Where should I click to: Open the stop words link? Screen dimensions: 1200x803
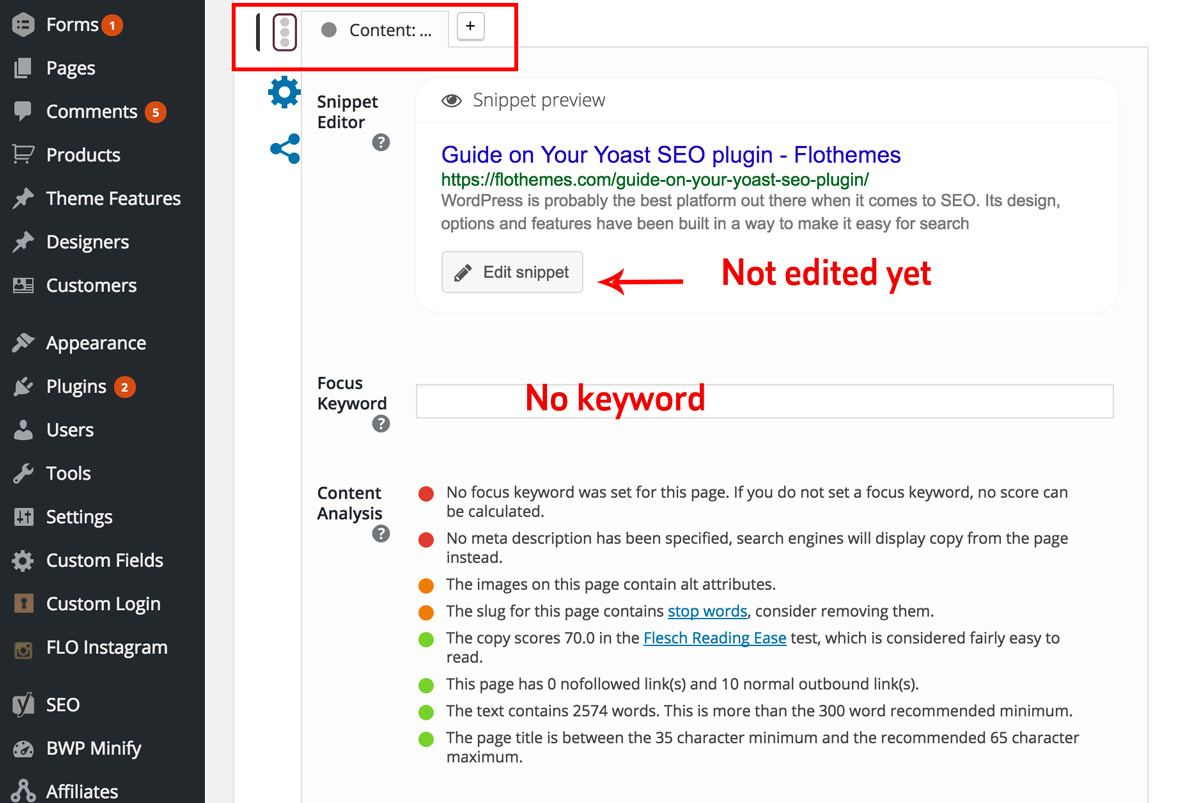point(708,611)
